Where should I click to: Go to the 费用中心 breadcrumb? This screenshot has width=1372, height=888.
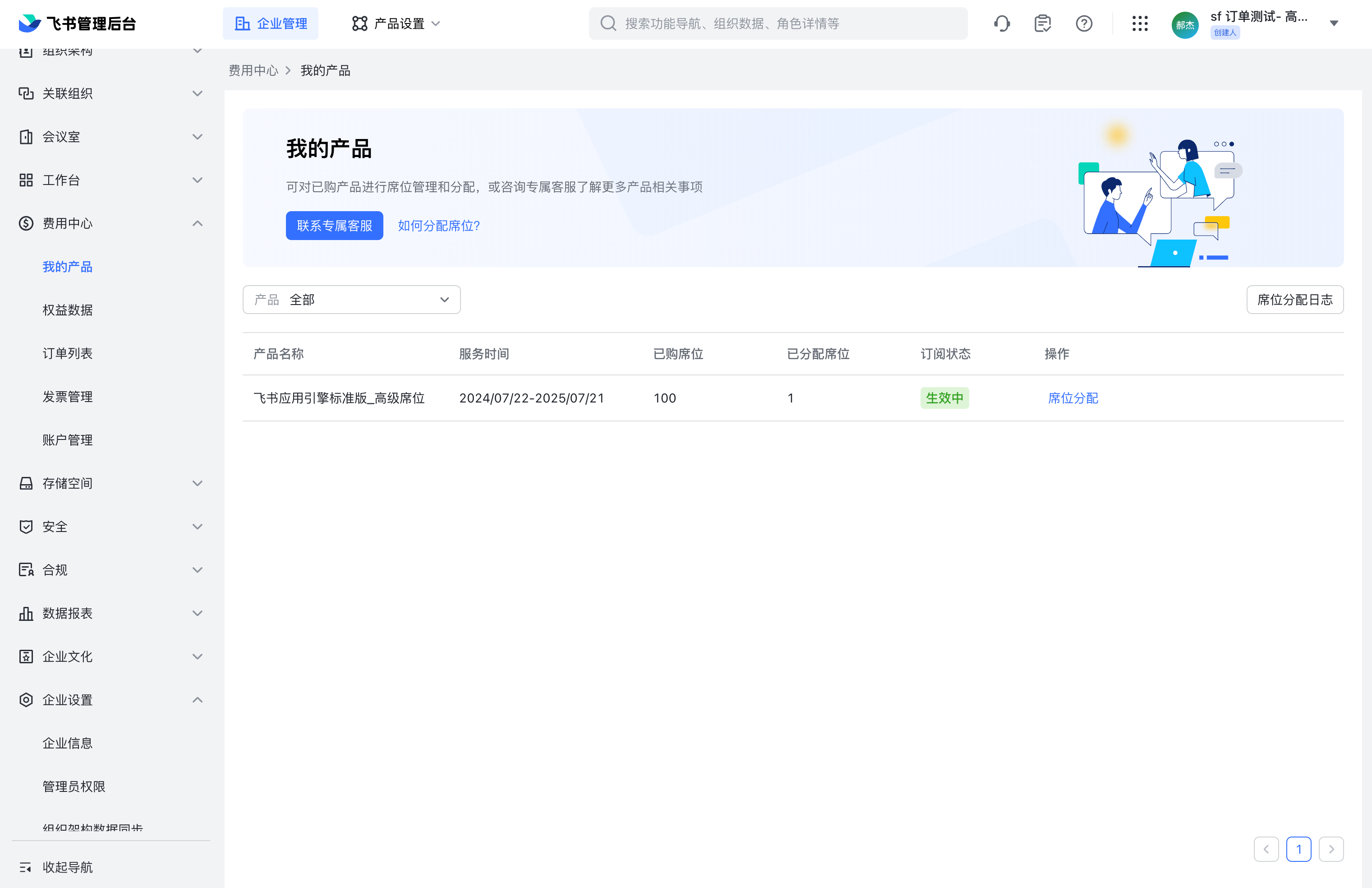[253, 70]
